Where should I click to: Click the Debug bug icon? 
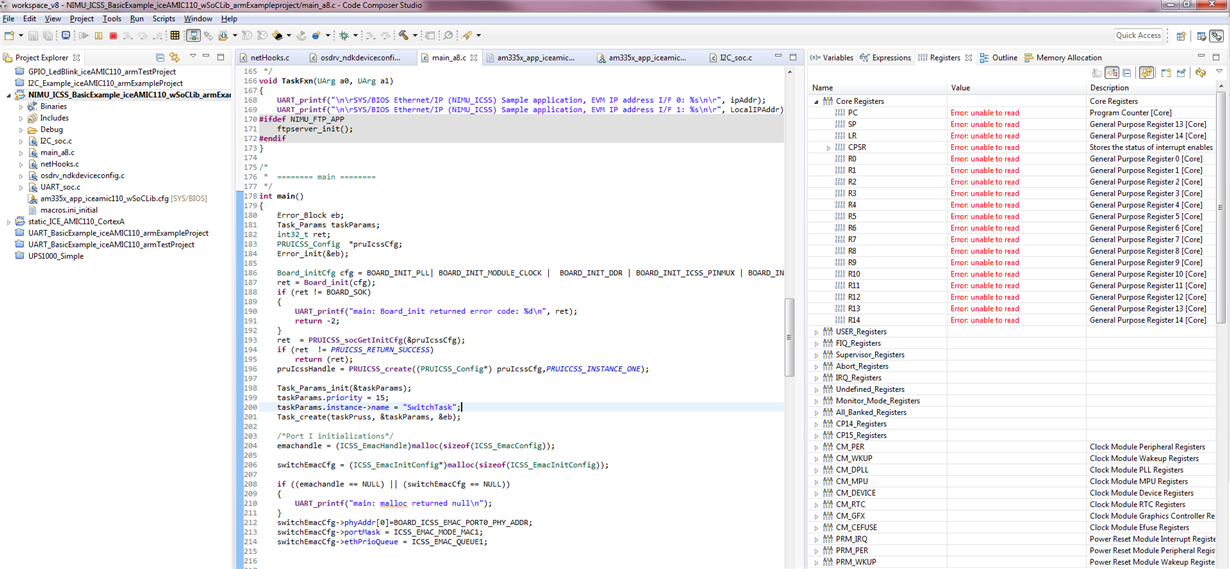(x=343, y=36)
